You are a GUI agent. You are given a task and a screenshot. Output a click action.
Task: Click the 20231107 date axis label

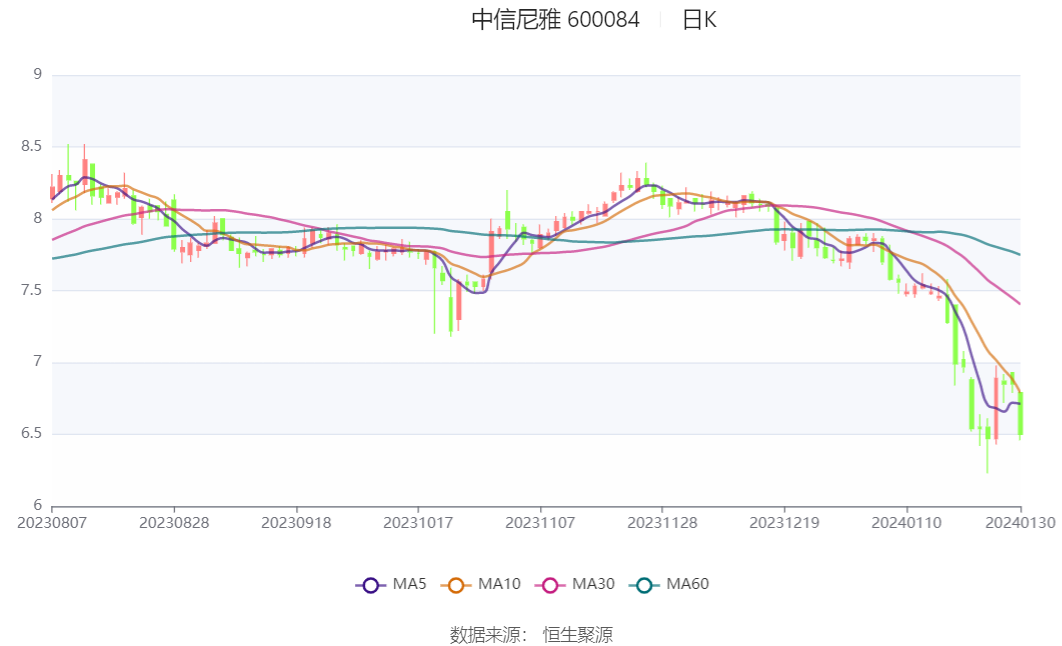pyautogui.click(x=540, y=523)
